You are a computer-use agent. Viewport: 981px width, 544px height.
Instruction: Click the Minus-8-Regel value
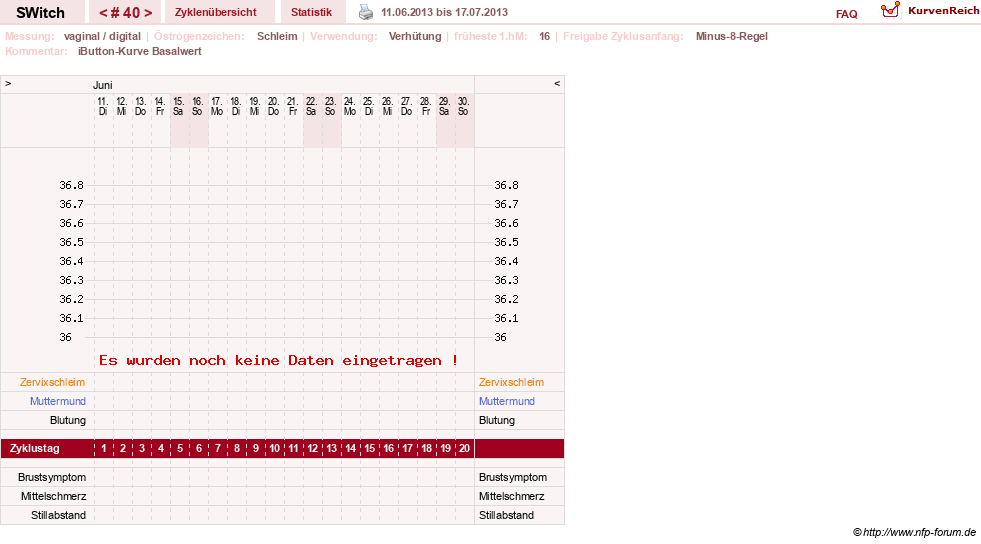point(731,36)
